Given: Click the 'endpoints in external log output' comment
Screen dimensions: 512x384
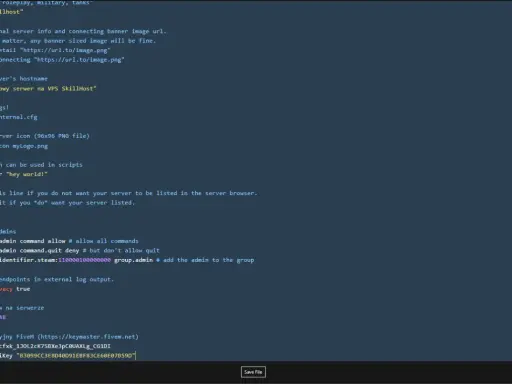Looking at the screenshot, I should [57, 279].
